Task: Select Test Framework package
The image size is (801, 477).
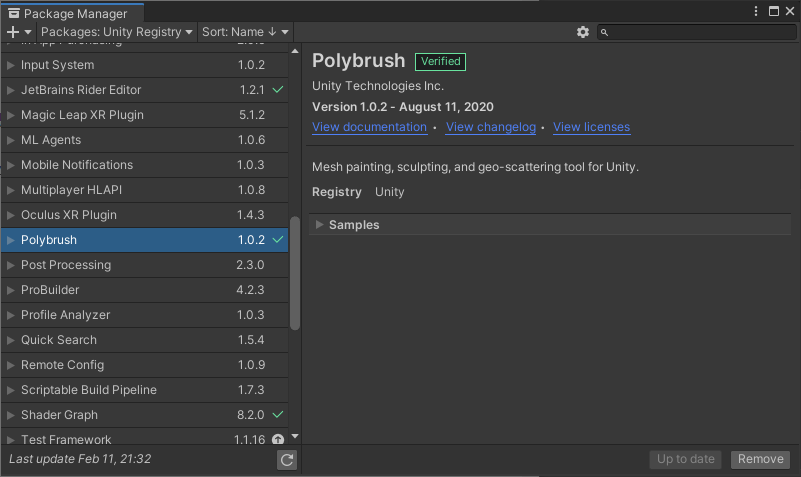Action: click(145, 437)
